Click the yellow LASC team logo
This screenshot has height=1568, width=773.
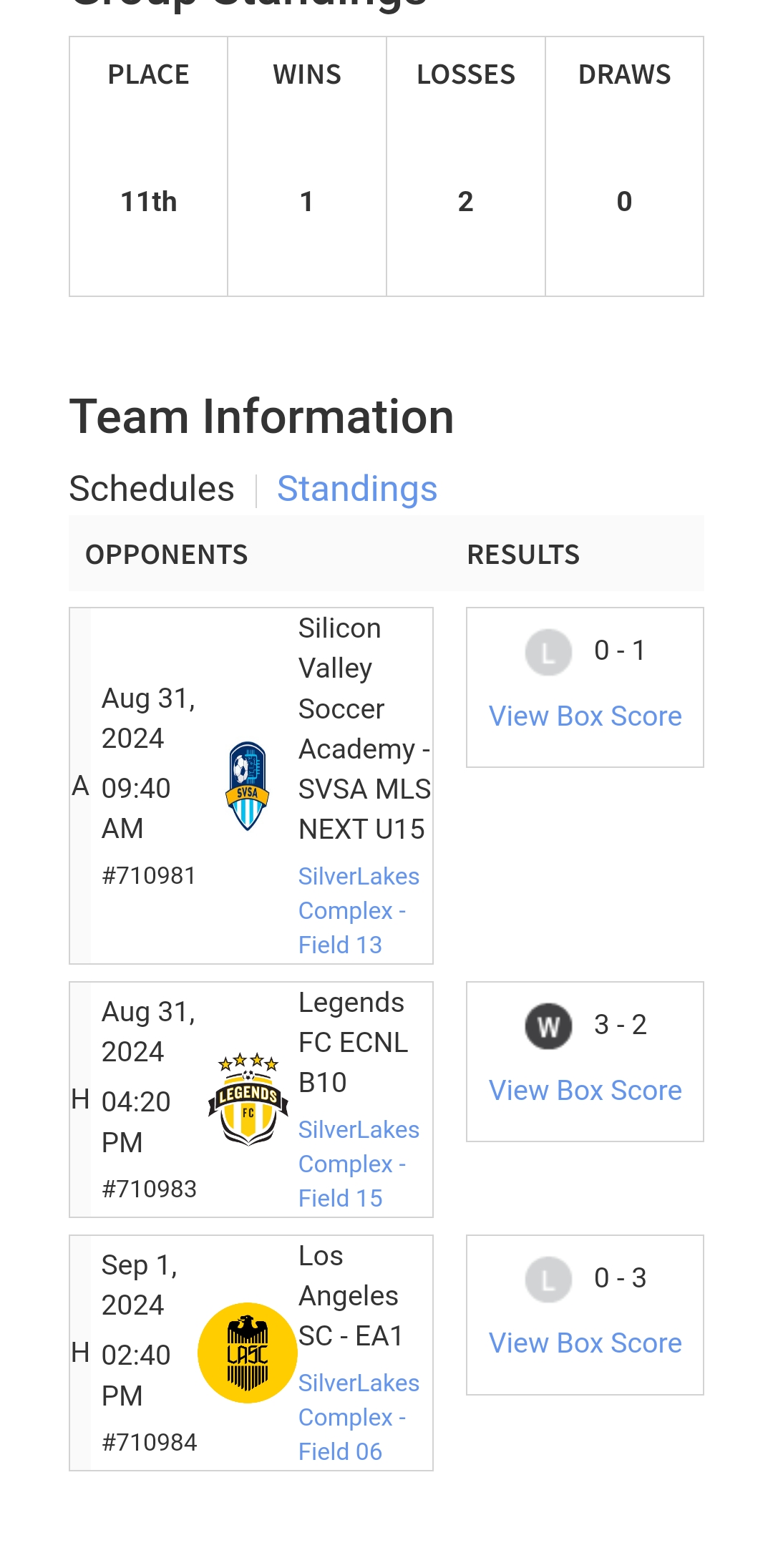[x=248, y=1353]
